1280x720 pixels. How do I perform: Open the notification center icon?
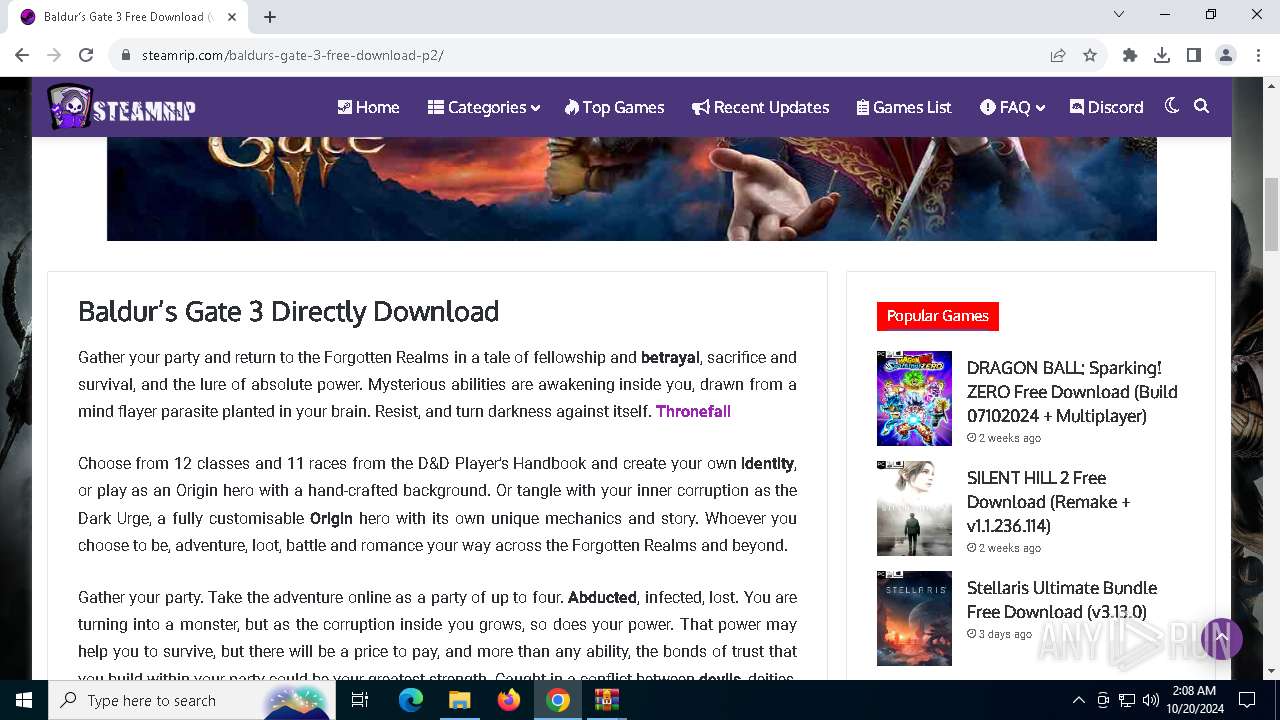(x=1247, y=700)
